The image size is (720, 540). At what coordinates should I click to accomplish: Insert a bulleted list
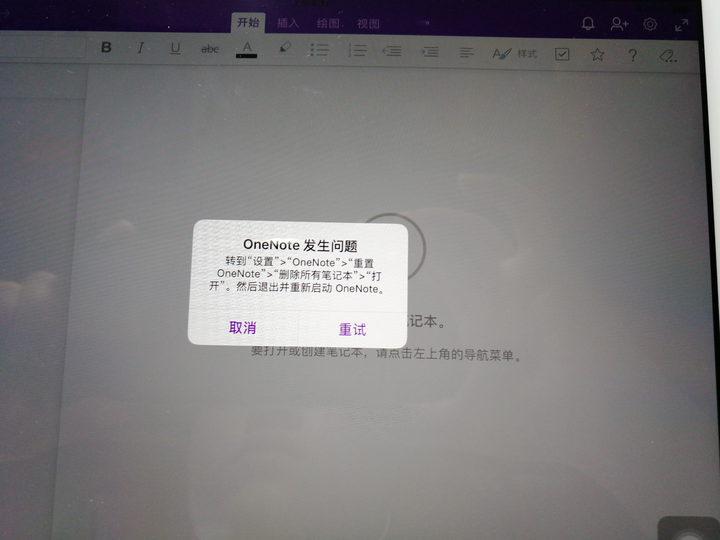pyautogui.click(x=319, y=50)
